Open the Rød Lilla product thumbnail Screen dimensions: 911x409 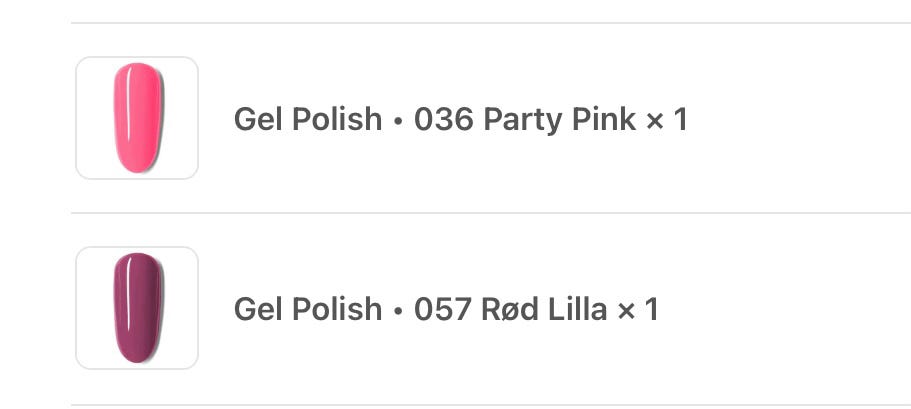pos(137,308)
